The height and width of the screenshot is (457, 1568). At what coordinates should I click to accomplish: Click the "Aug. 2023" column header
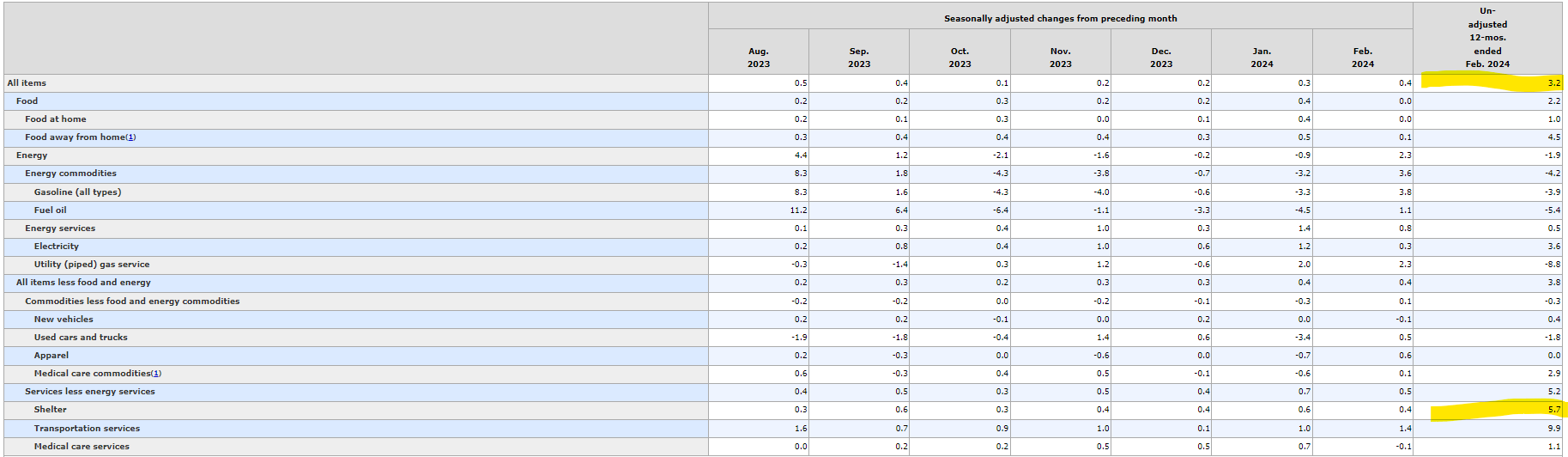[758, 58]
